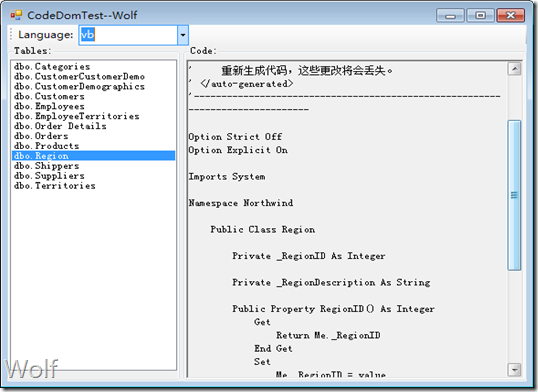Click the 'Option Explicit On' code line
Screen dimensions: 538x392
238,150
